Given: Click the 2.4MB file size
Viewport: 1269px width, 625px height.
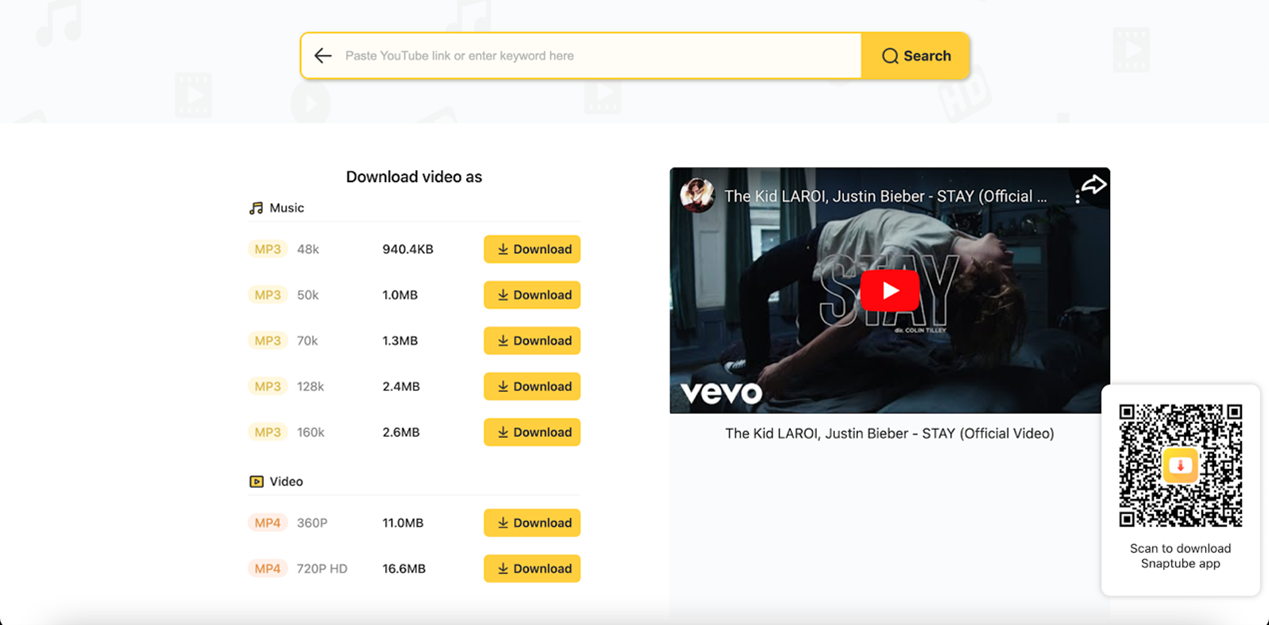Looking at the screenshot, I should click(401, 386).
